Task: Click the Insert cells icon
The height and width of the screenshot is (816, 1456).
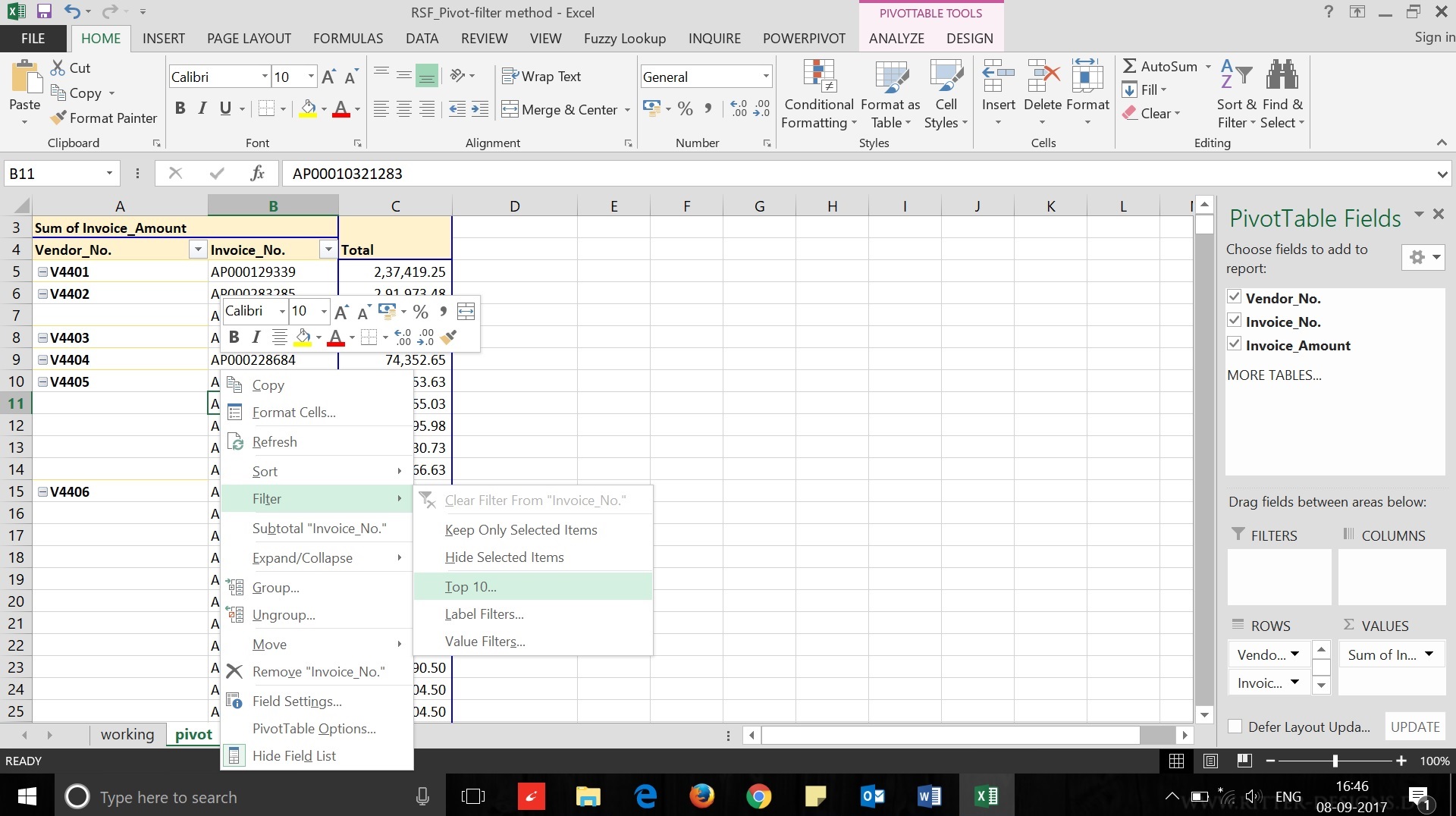Action: [x=998, y=77]
